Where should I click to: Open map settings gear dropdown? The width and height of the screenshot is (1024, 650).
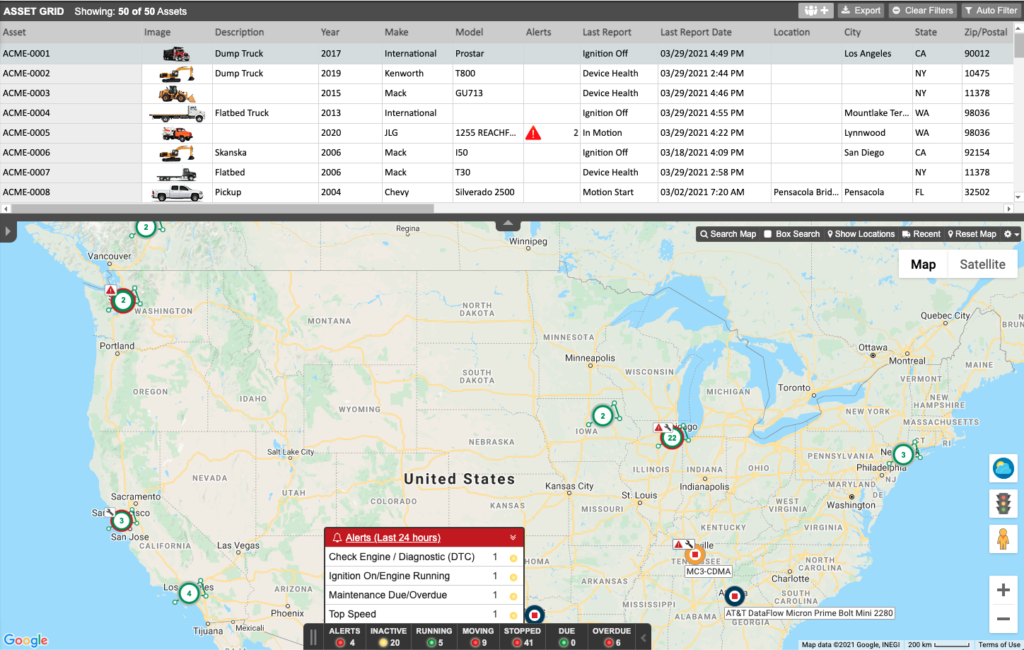click(x=1011, y=234)
